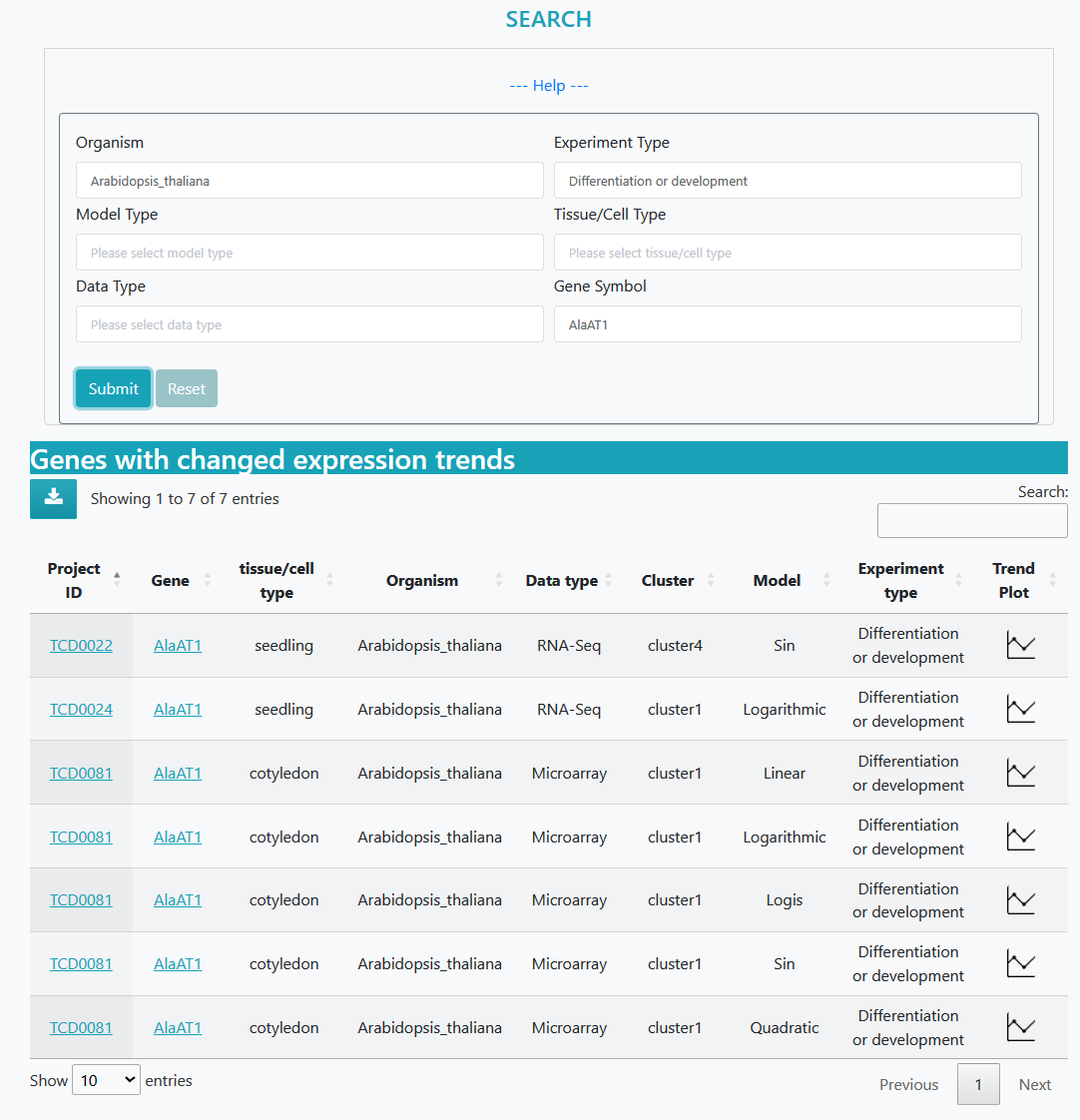
Task: Sort table by Cluster column arrows
Action: 711,580
